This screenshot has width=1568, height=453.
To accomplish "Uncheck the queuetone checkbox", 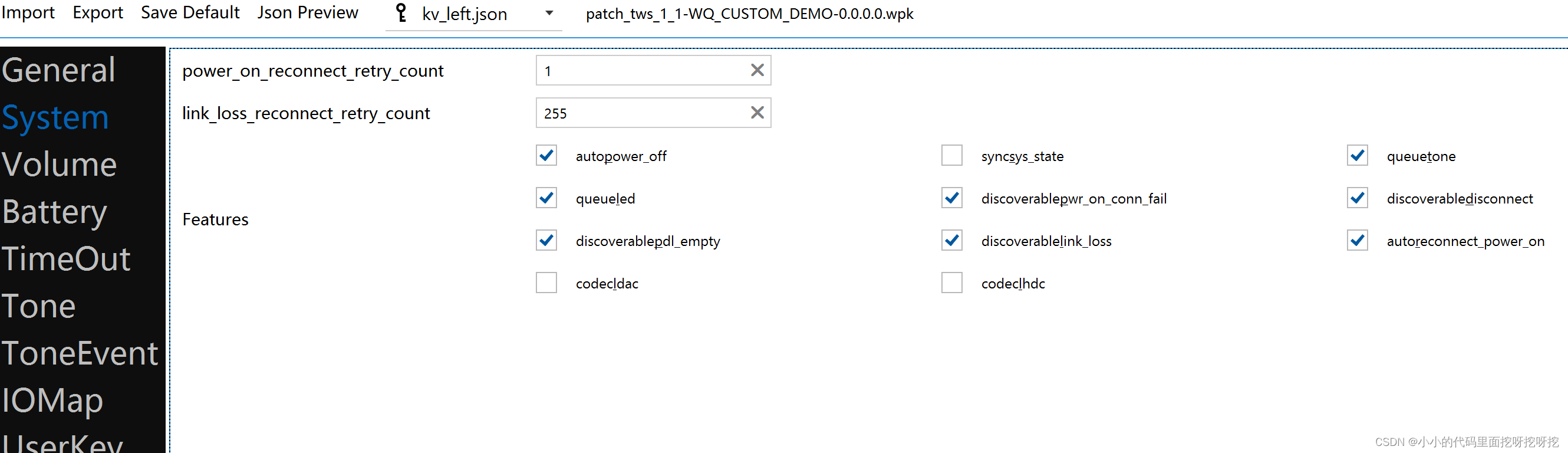I will (1357, 155).
